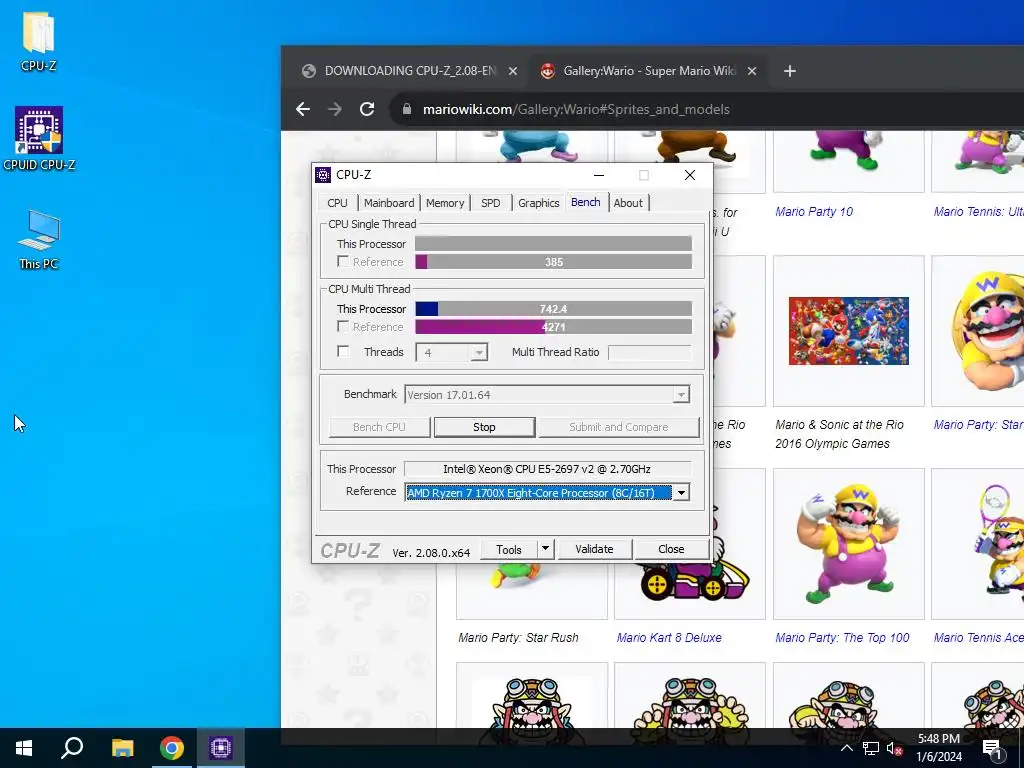This screenshot has width=1024, height=768.
Task: Open Reference processor dropdown arrow
Action: [681, 492]
